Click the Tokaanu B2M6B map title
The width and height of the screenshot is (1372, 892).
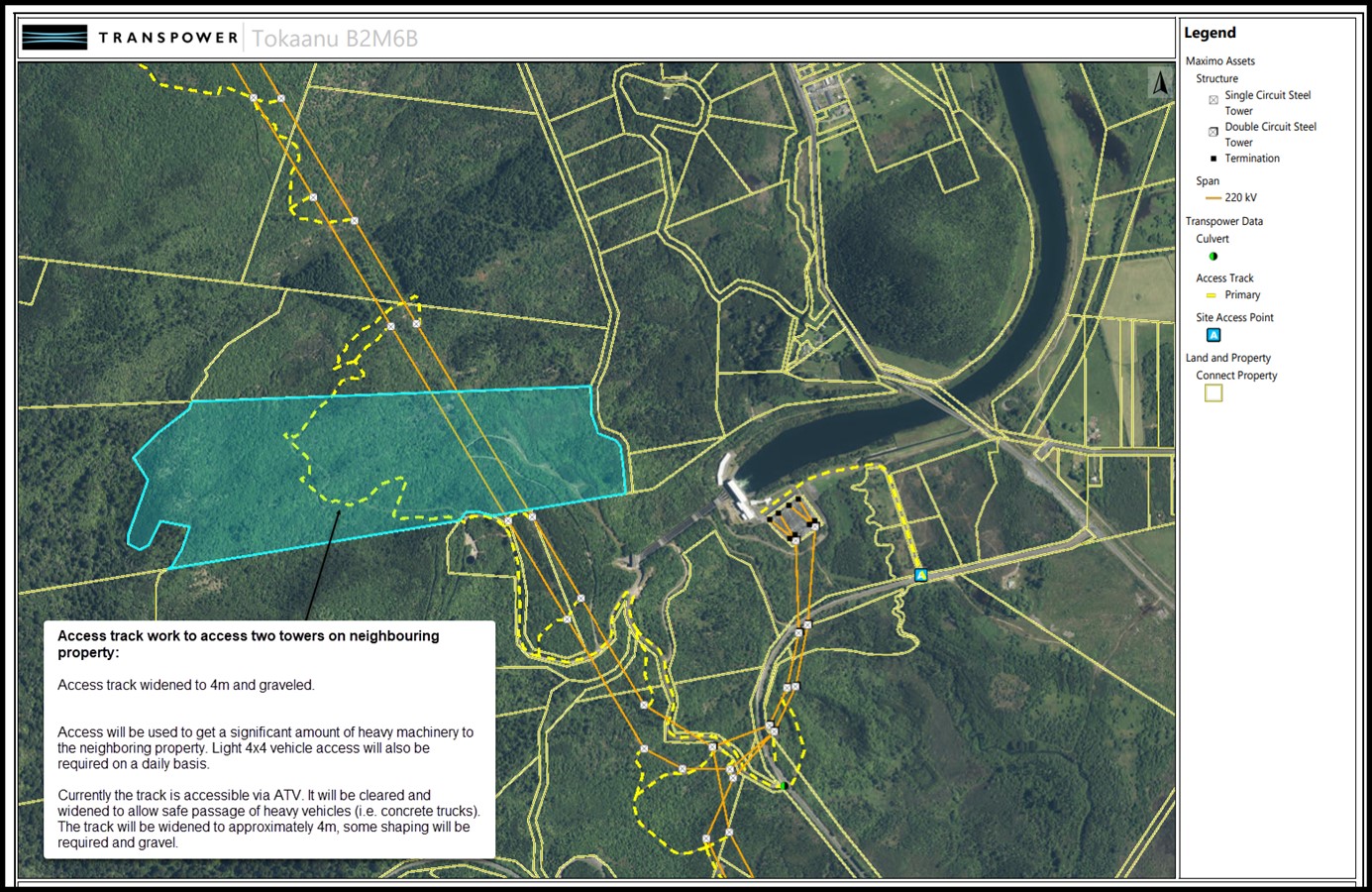pyautogui.click(x=335, y=39)
